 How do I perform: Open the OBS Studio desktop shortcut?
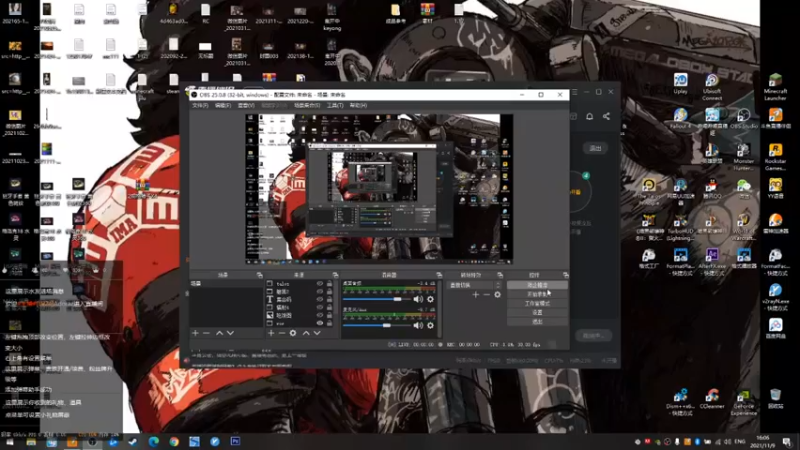743,119
